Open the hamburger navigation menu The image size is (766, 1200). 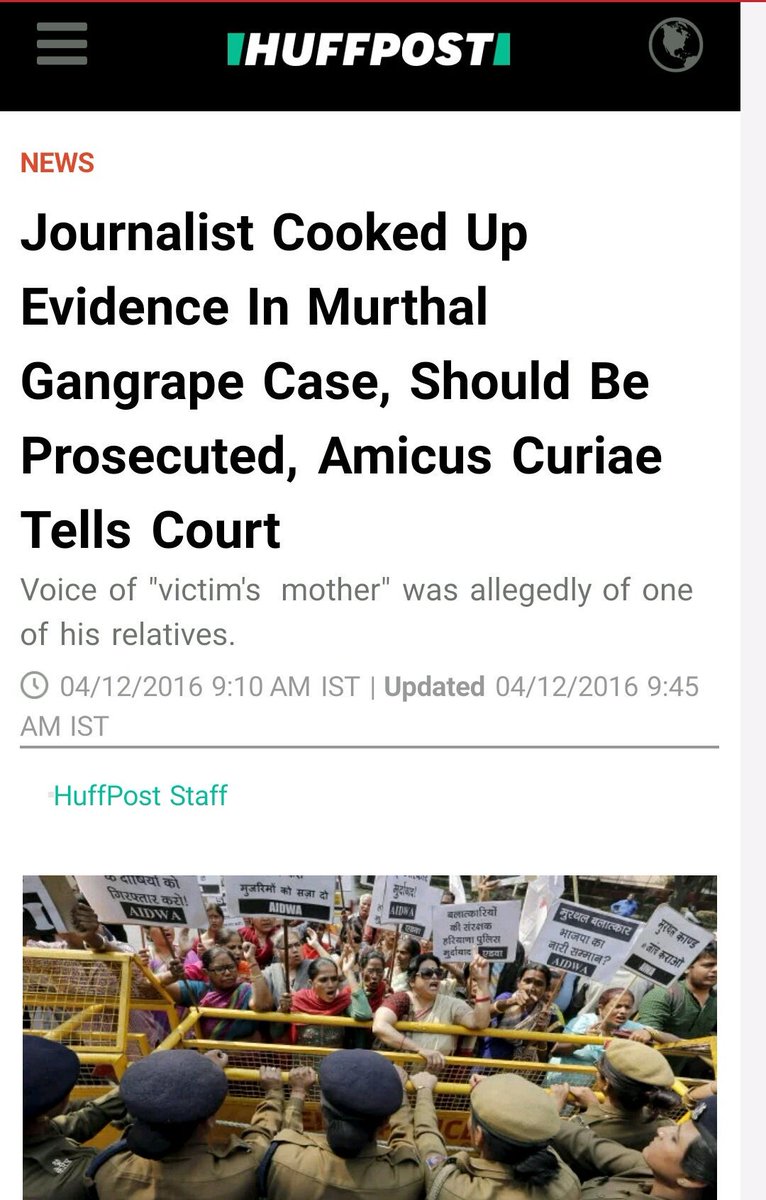pos(62,45)
